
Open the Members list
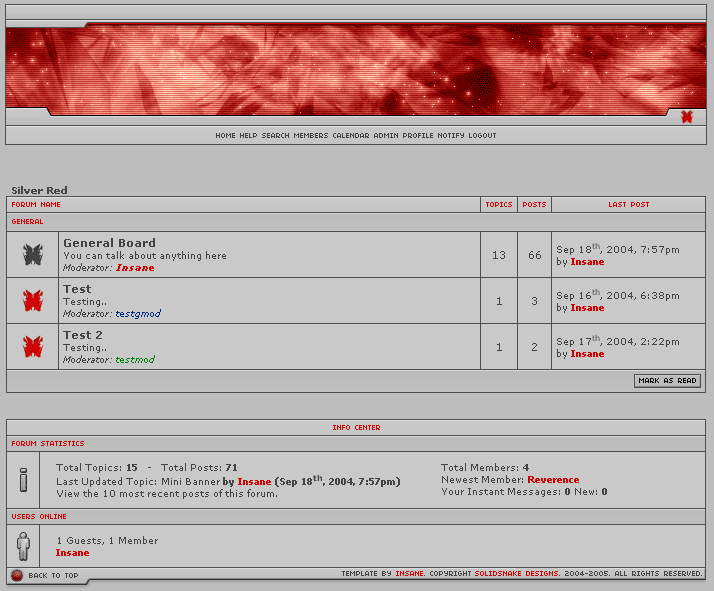point(311,136)
